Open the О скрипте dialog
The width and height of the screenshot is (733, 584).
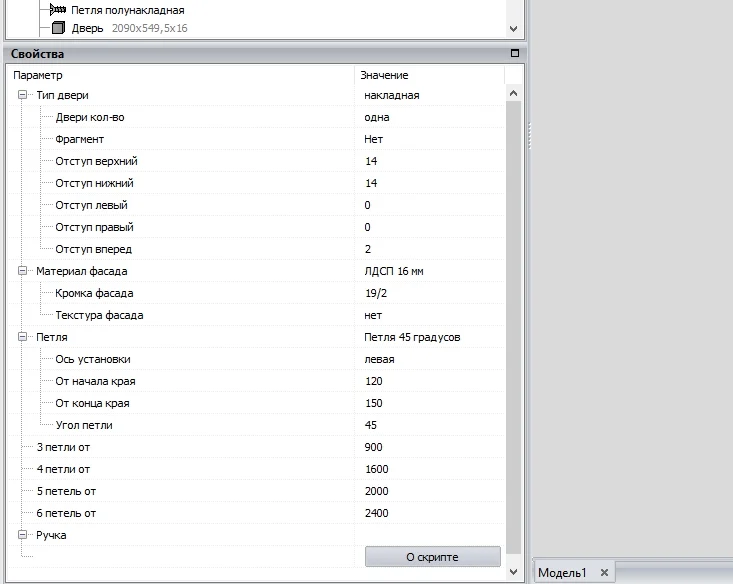click(432, 557)
